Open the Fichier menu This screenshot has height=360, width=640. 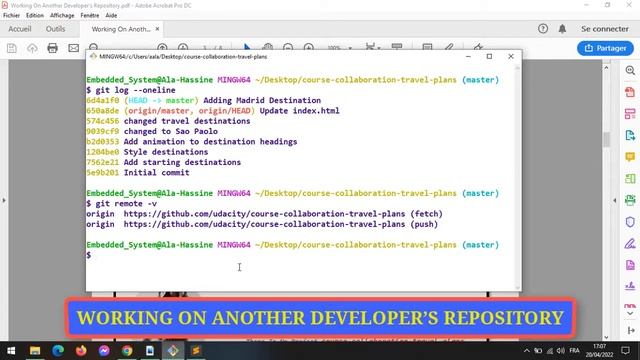tap(11, 15)
